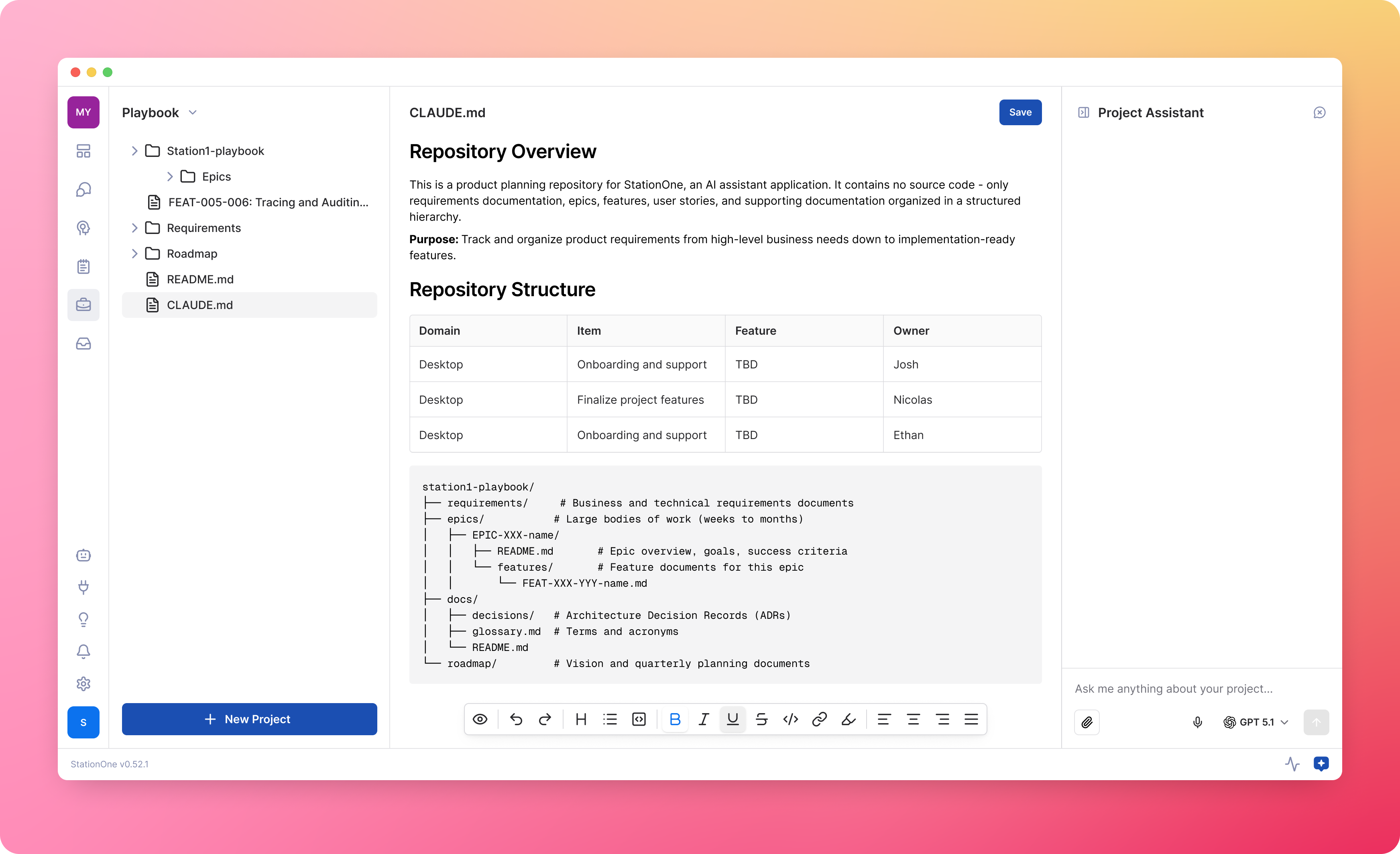Click the paperclip attach file icon
This screenshot has width=1400, height=854.
coord(1087,722)
